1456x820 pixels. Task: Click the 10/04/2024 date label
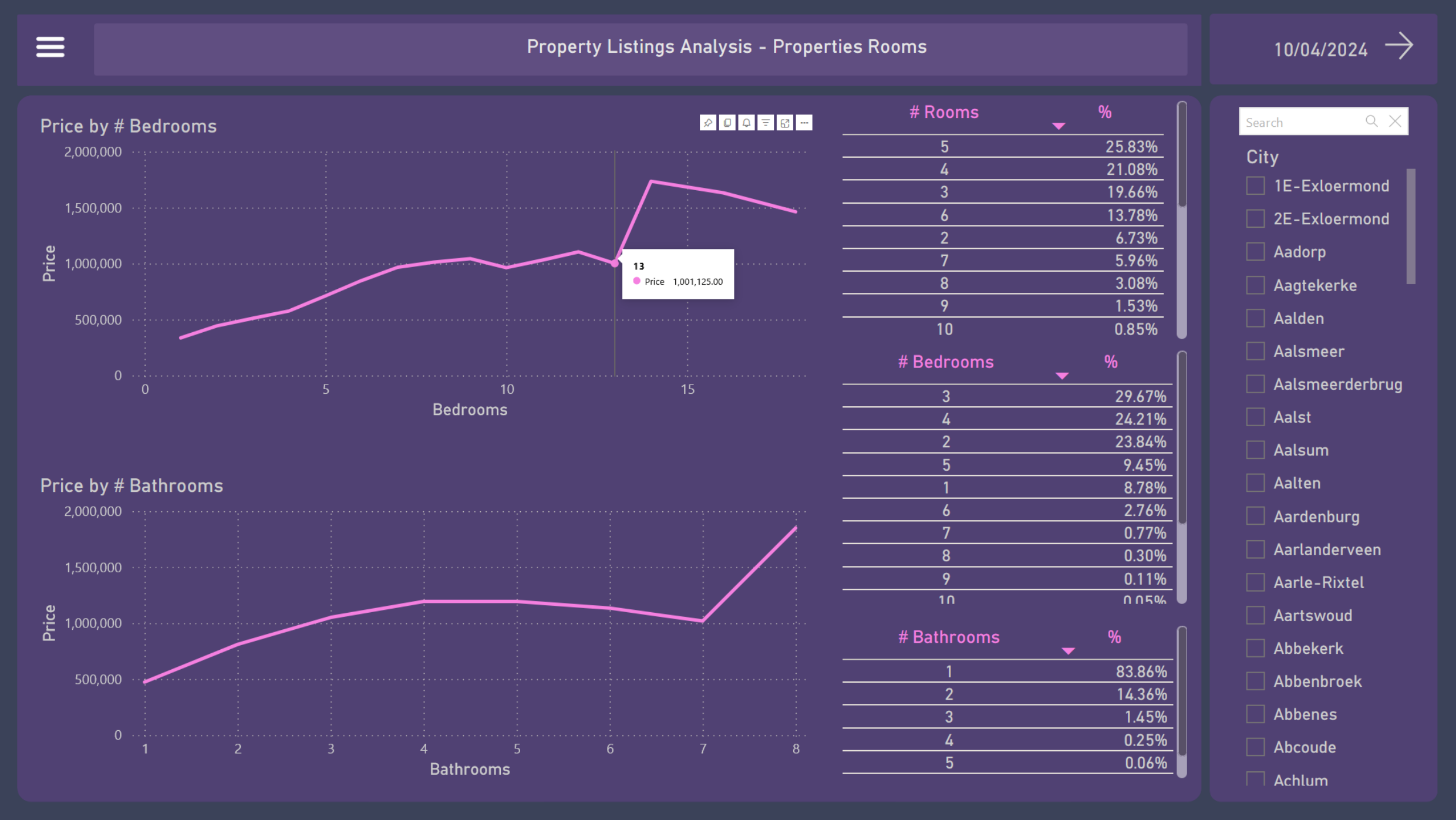tap(1320, 50)
